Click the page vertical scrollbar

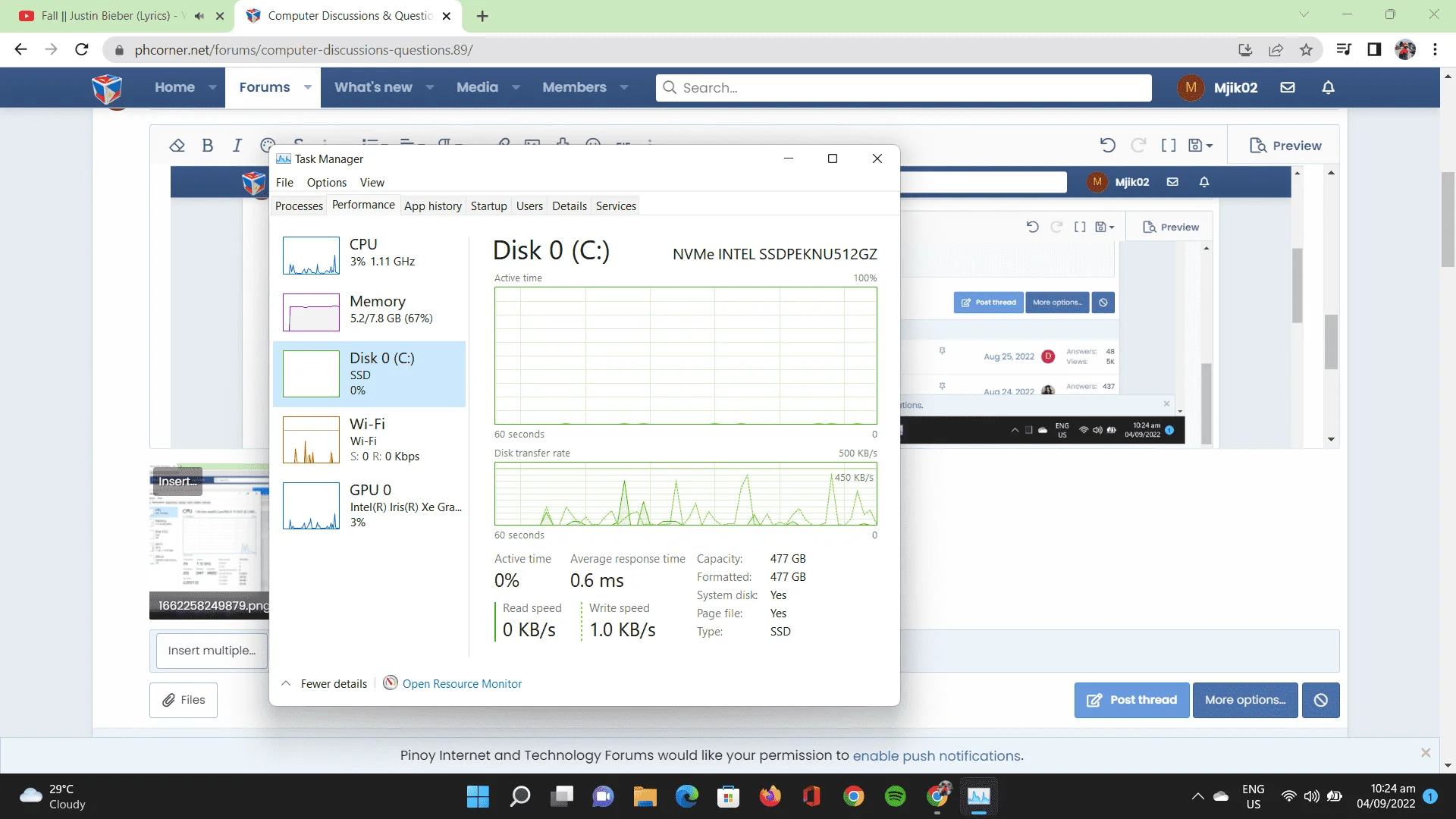click(x=1448, y=220)
